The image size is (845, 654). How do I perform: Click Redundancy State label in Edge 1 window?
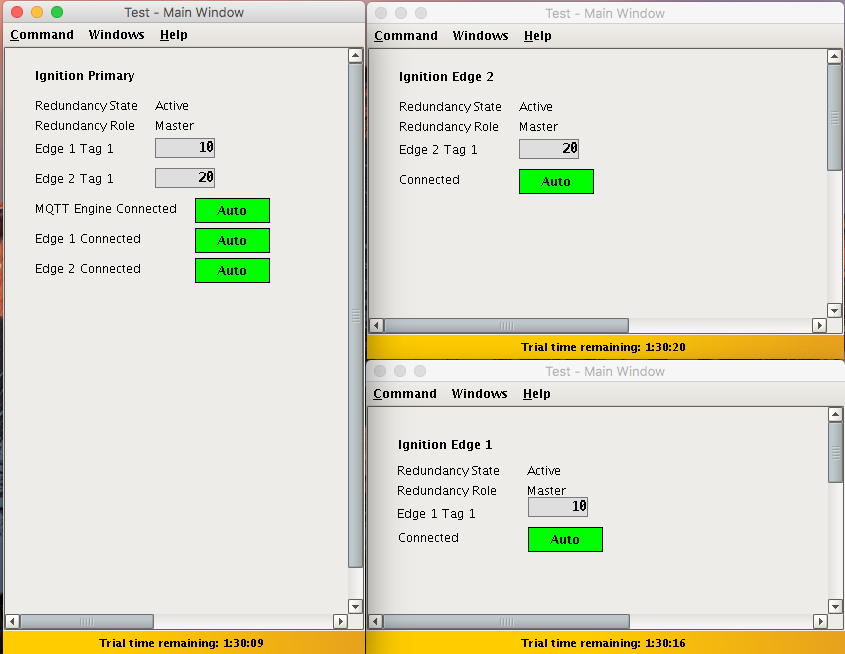448,471
